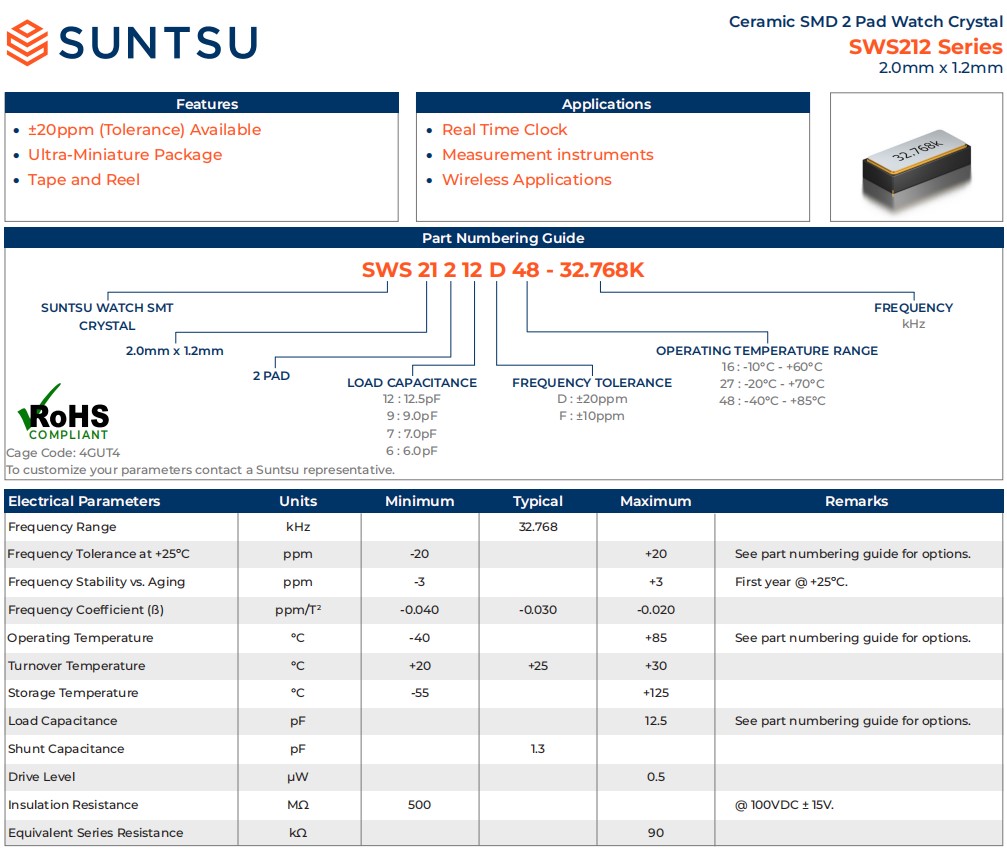Click the SUNTSU wordmark text
This screenshot has width=1007, height=851.
pos(158,43)
